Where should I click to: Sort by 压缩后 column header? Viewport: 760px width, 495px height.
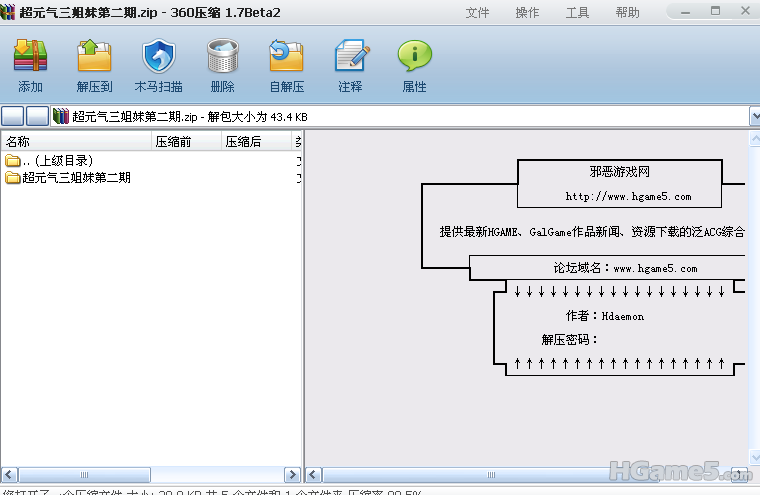click(255, 142)
